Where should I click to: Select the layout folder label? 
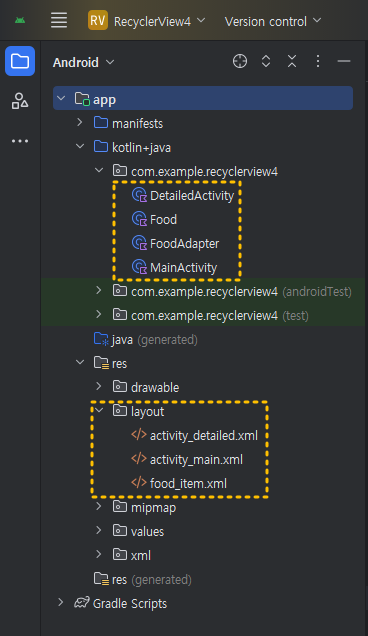pyautogui.click(x=148, y=412)
